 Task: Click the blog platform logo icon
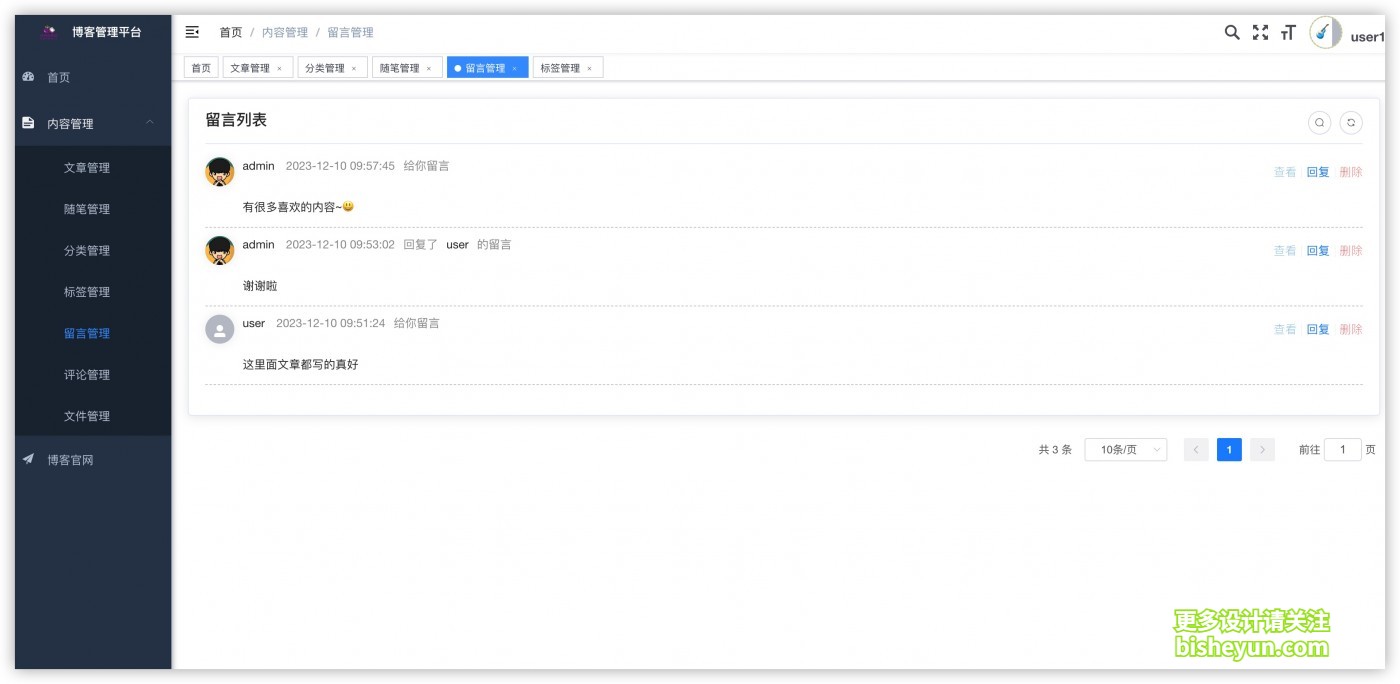tap(48, 32)
